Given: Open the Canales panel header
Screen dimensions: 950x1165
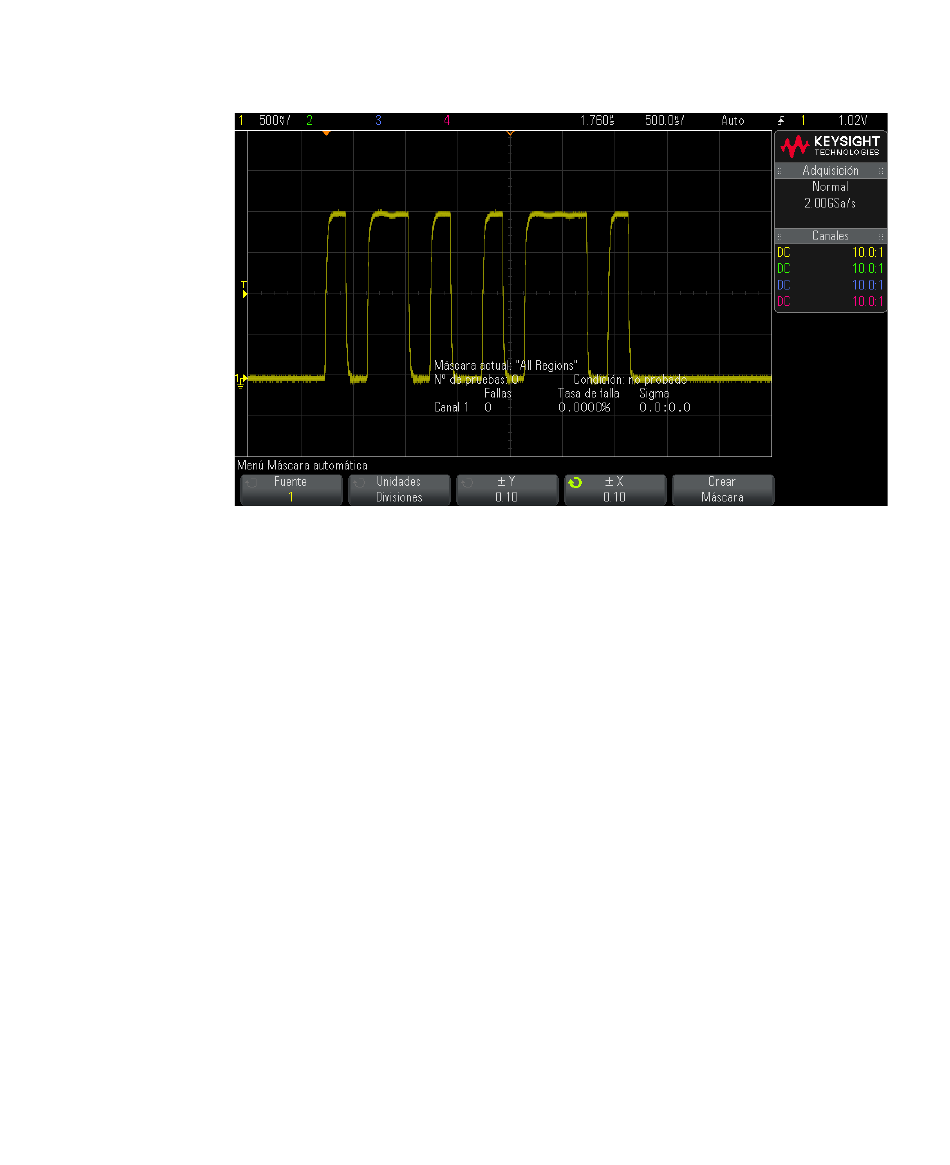Looking at the screenshot, I should [x=830, y=236].
